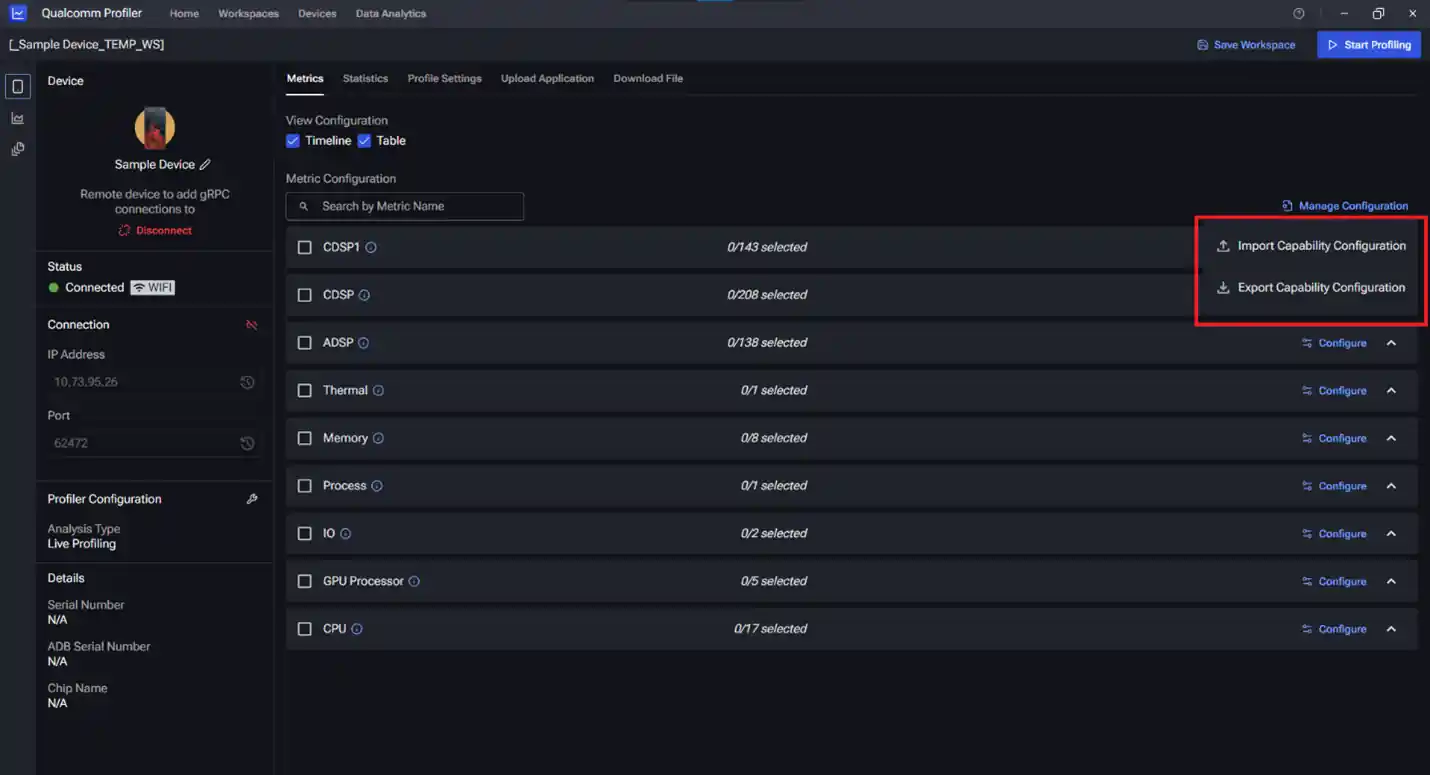
Task: Open the Data Analytics menu
Action: (x=390, y=13)
